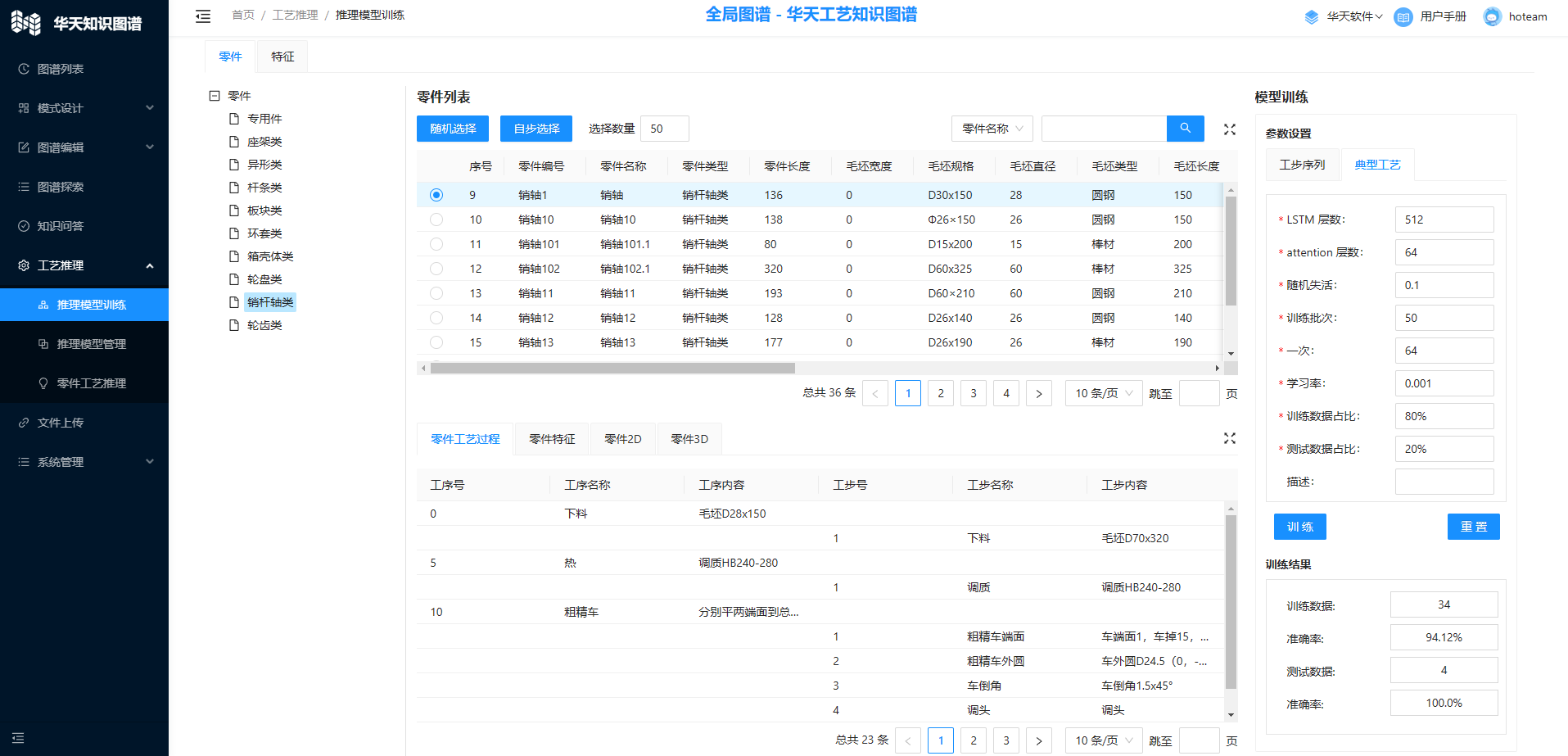Click the 学习率 learning rate input field
The image size is (1568, 756).
[1444, 383]
